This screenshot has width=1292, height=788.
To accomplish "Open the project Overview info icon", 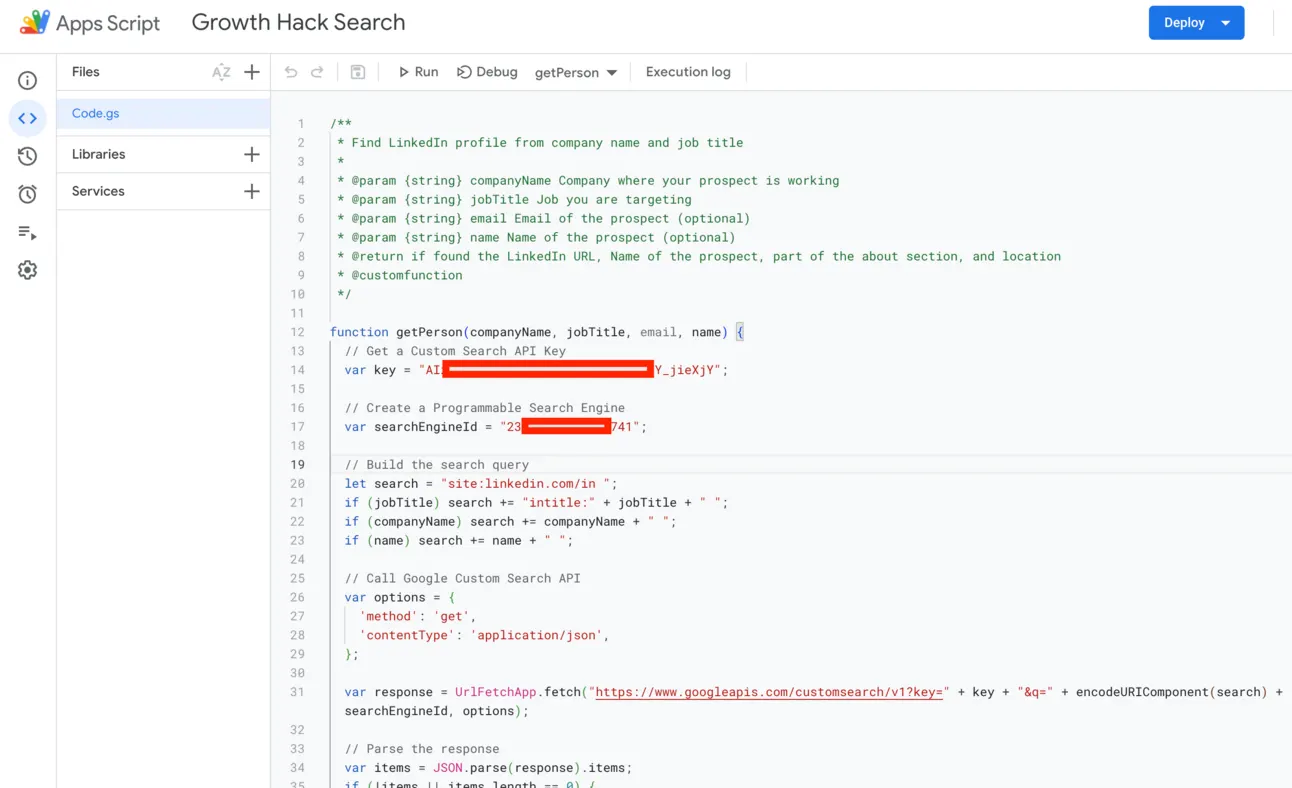I will (28, 81).
